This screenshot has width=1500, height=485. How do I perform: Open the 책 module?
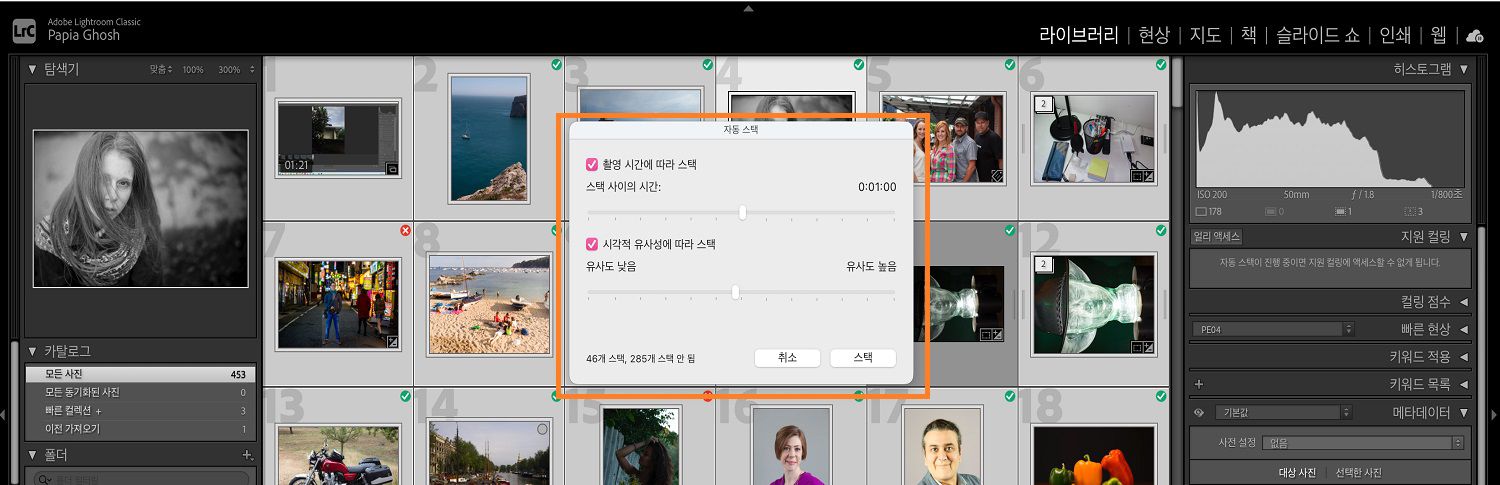[x=1248, y=35]
